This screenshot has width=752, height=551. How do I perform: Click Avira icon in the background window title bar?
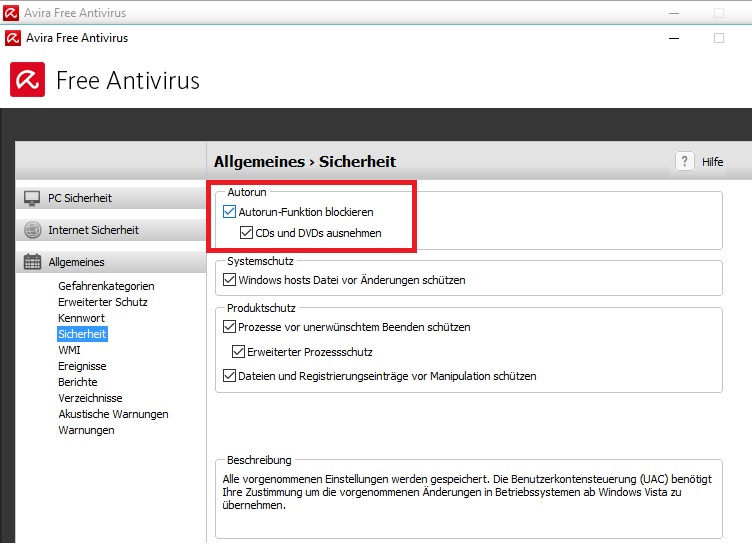tap(11, 13)
